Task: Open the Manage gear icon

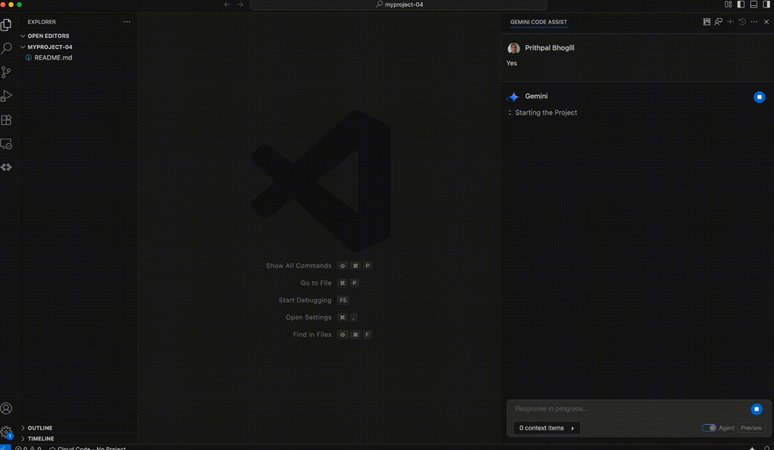Action: [x=6, y=432]
